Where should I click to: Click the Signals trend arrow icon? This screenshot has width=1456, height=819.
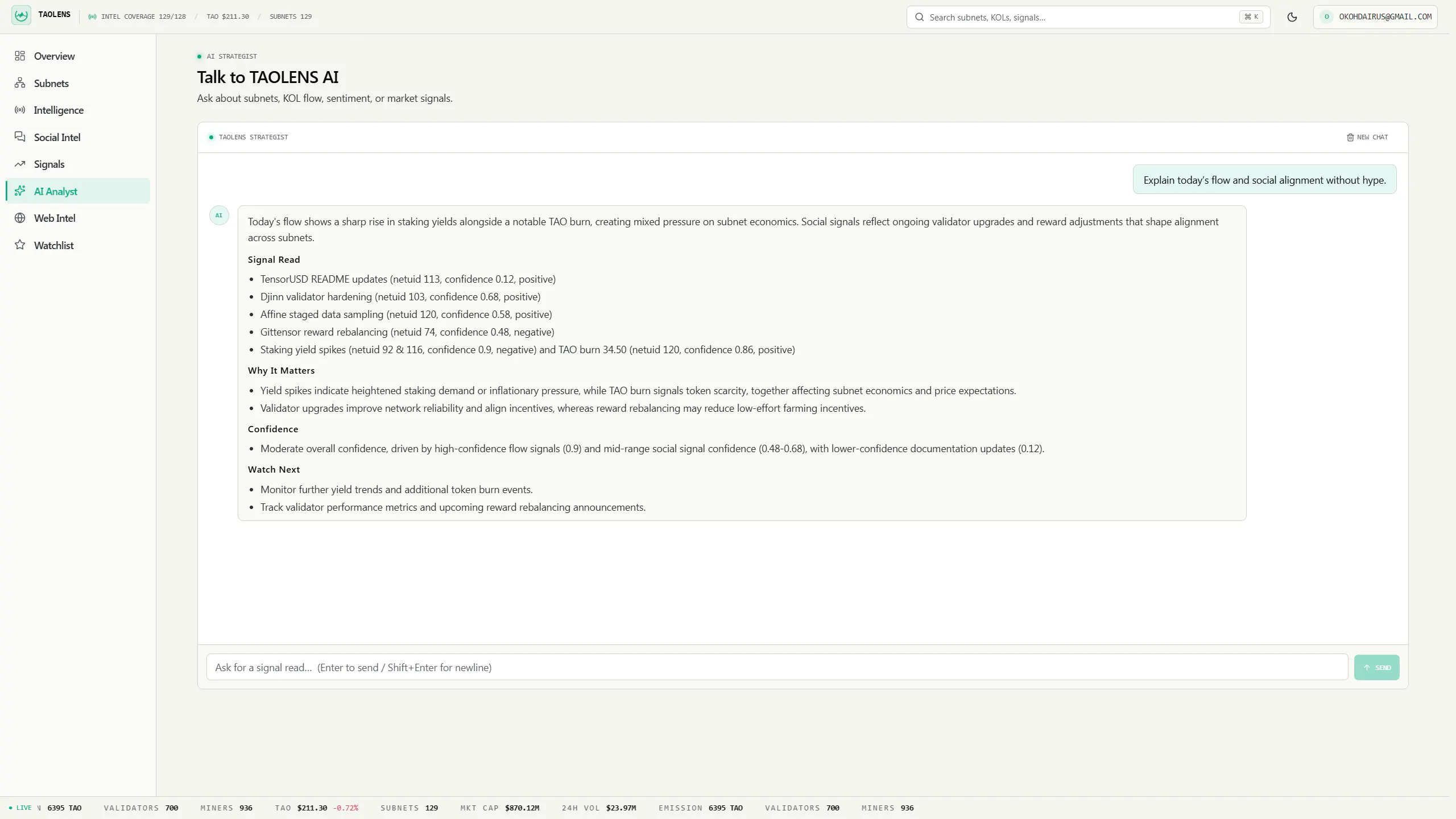pyautogui.click(x=20, y=164)
